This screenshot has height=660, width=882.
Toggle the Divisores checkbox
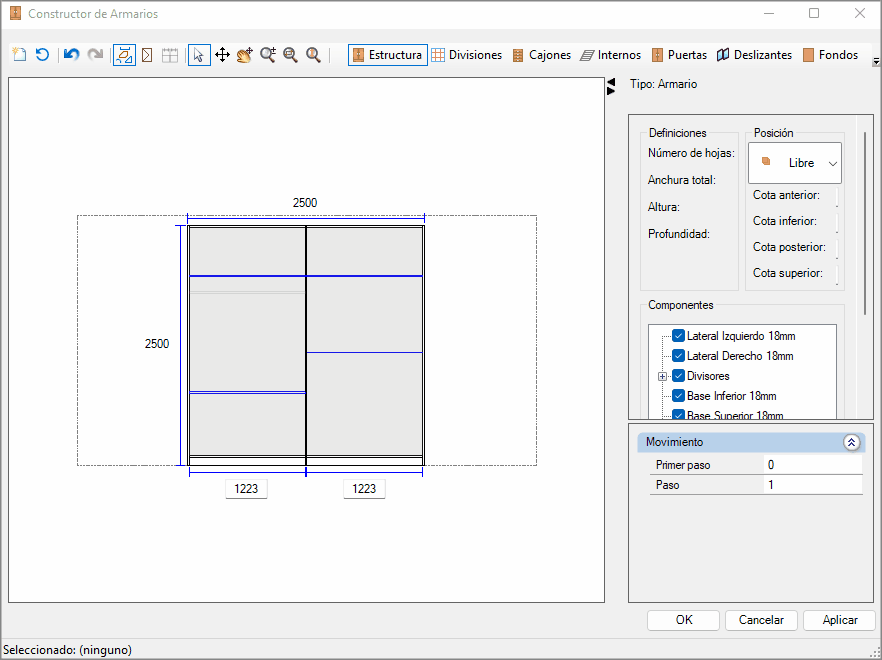678,376
